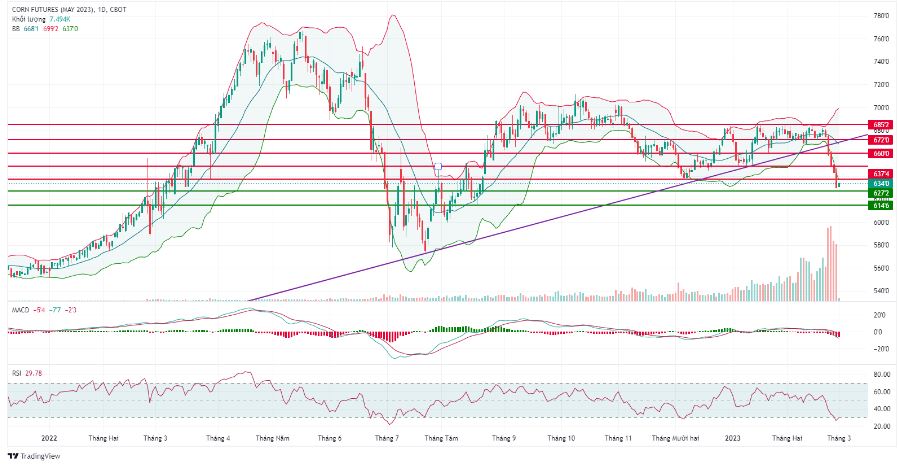898x468 pixels.
Task: Select the red 685'2 price label
Action: (x=880, y=124)
